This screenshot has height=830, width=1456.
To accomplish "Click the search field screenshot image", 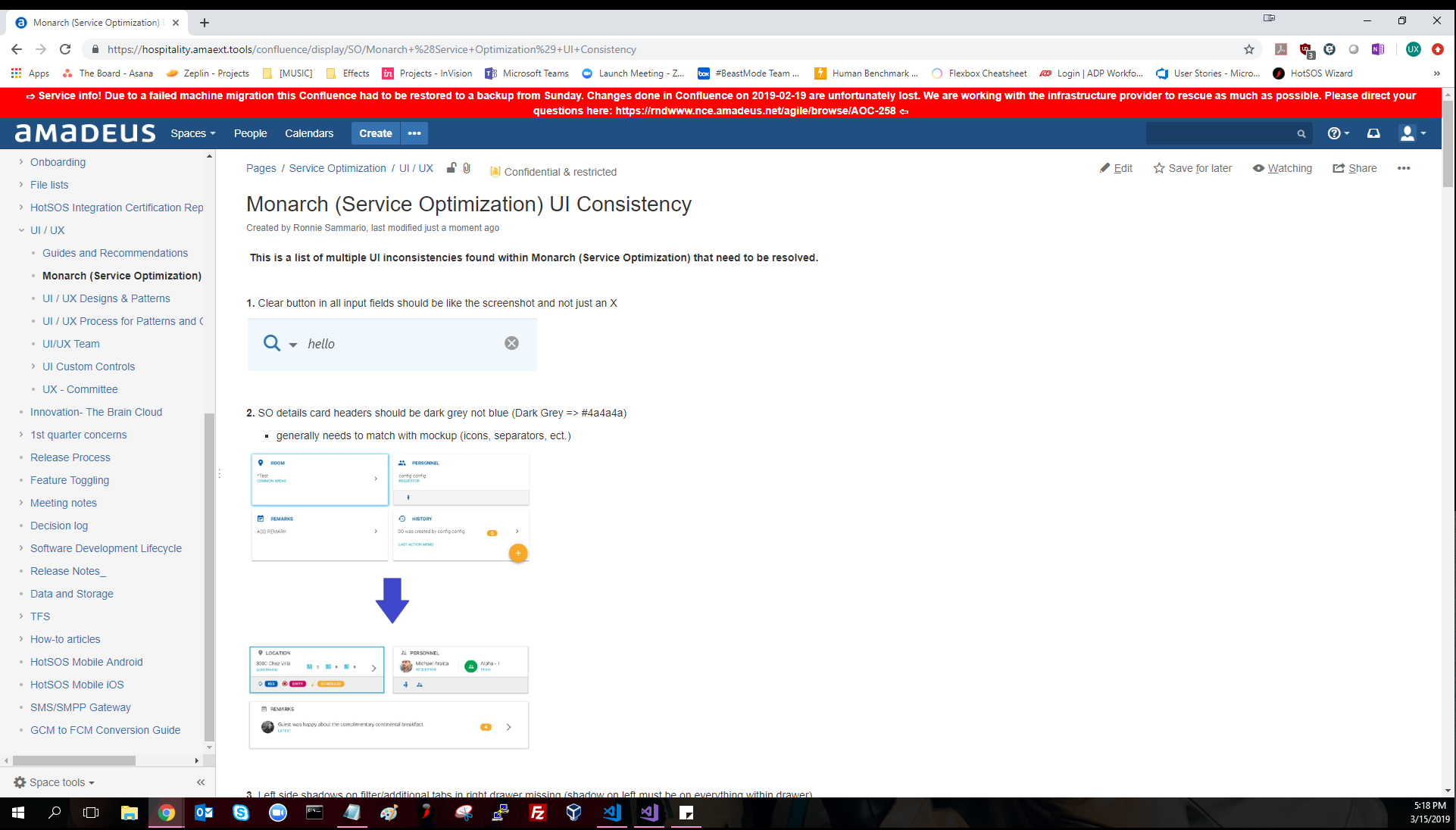I will pyautogui.click(x=392, y=345).
